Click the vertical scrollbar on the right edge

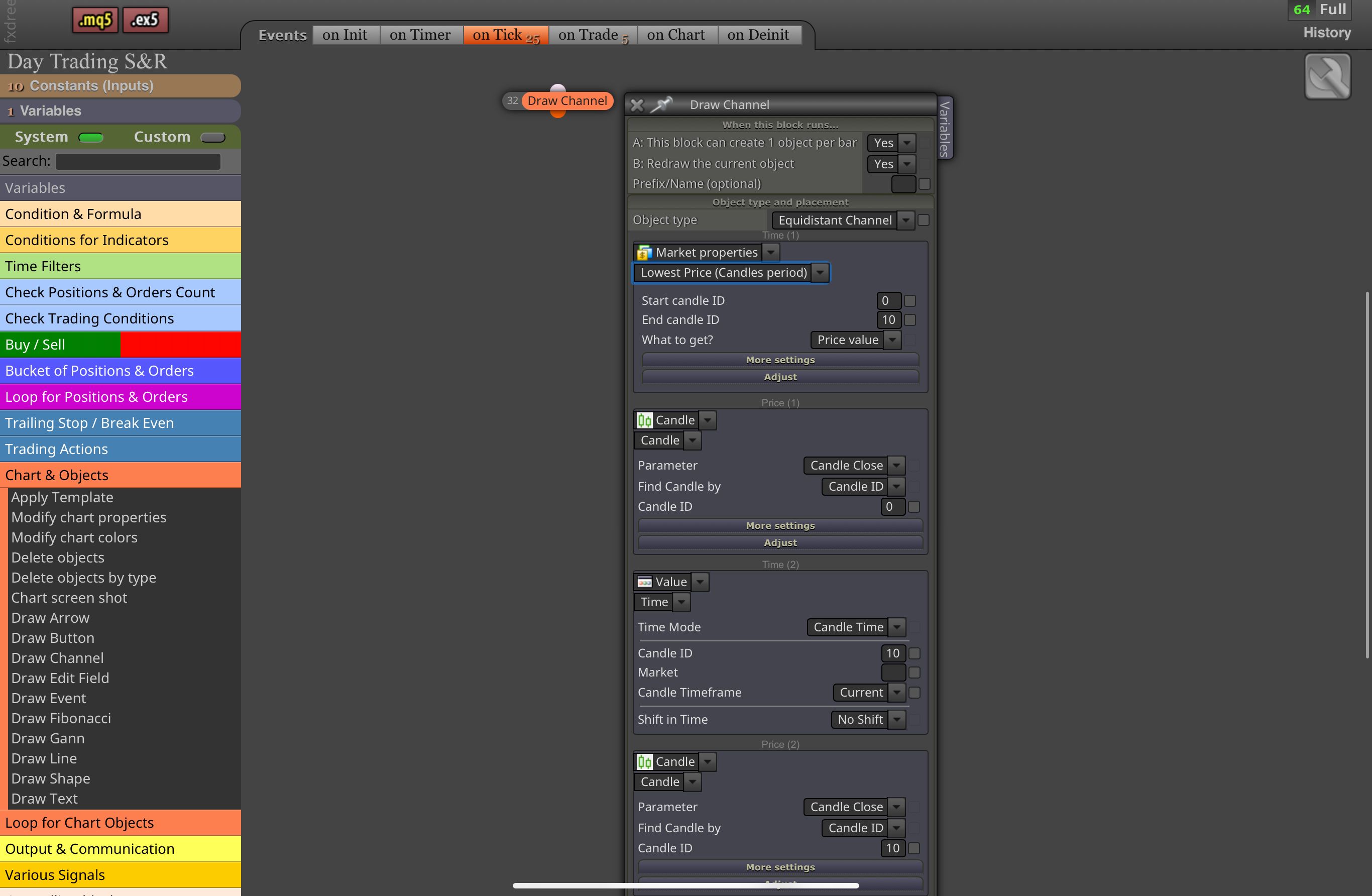point(1367,475)
